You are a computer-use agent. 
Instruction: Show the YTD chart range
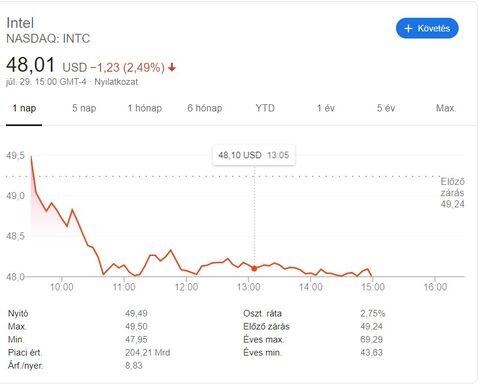(265, 108)
